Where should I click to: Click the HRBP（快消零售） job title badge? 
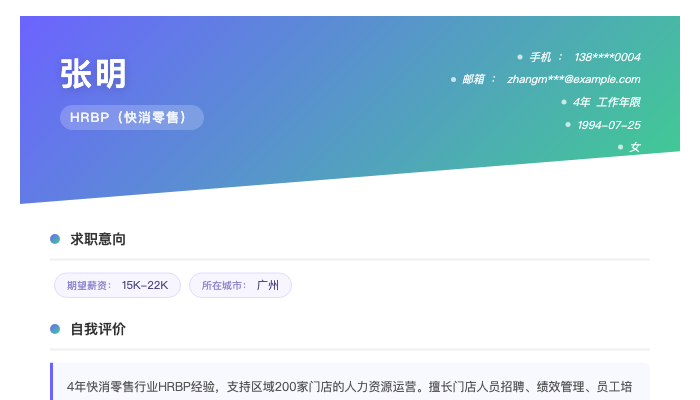point(132,117)
